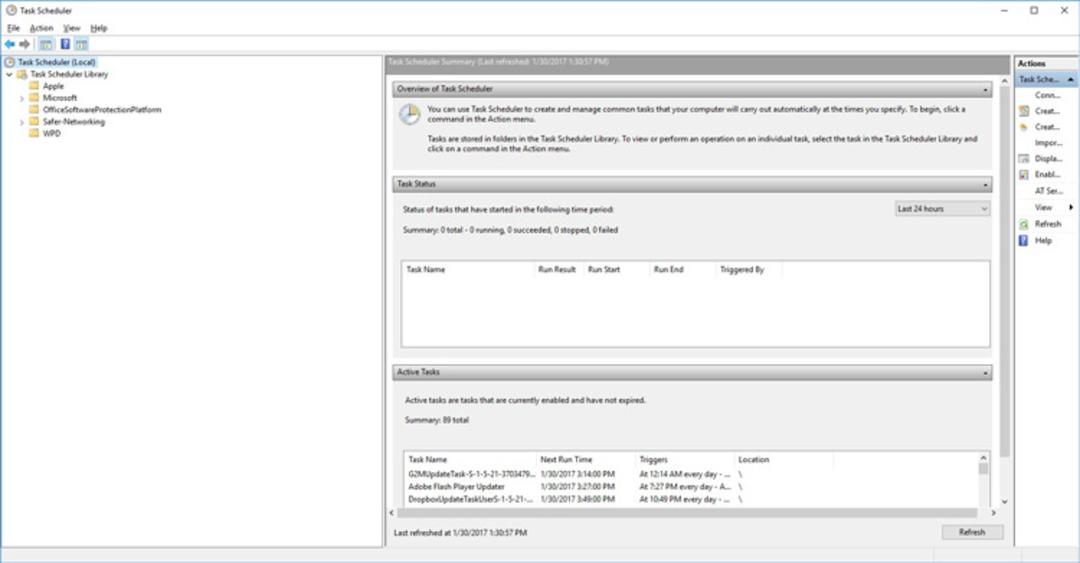1080x563 pixels.
Task: Click the Forward arrow toolbar icon
Action: pos(25,44)
